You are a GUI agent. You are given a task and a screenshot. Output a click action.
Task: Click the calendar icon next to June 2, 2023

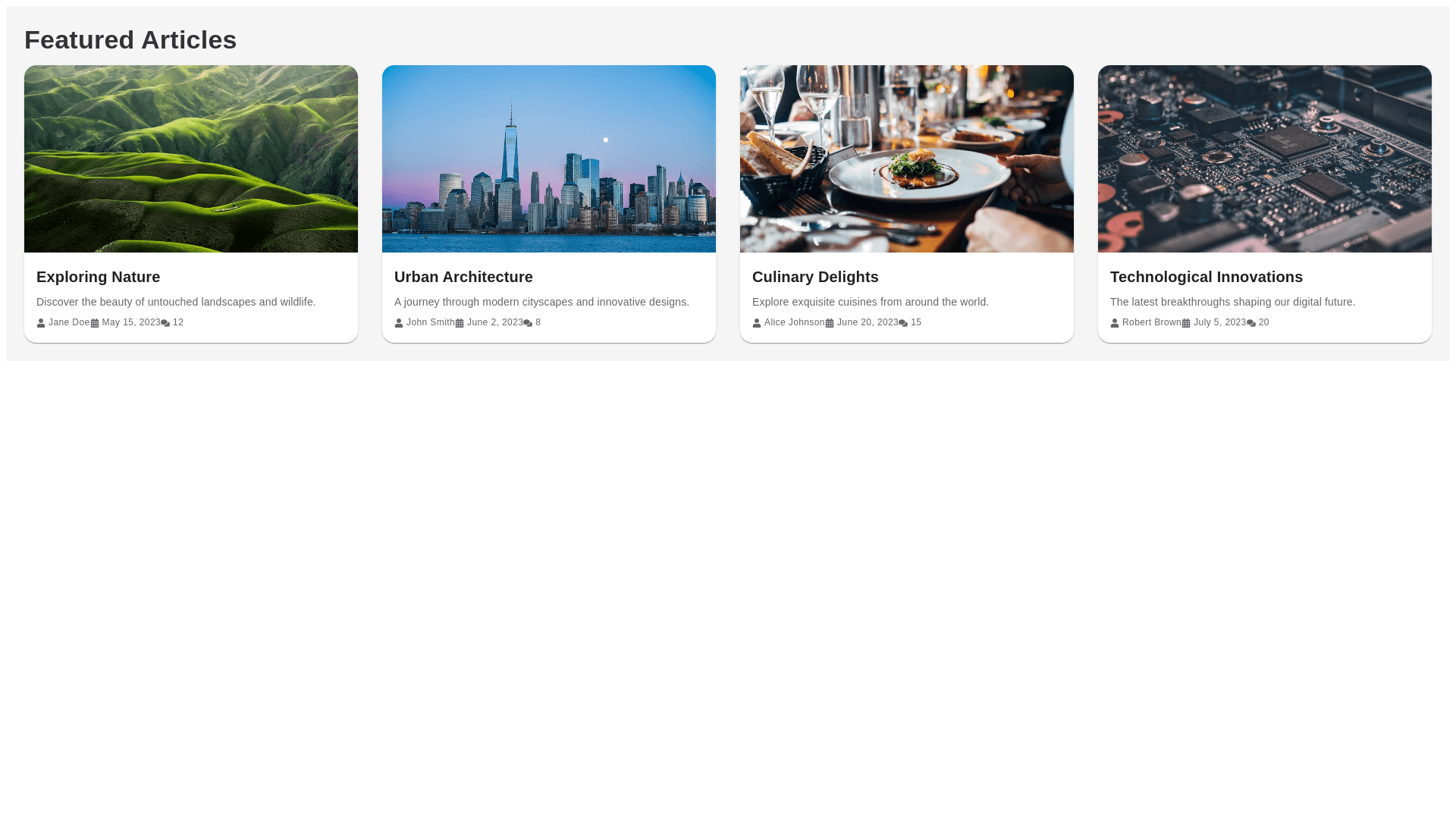tap(460, 323)
